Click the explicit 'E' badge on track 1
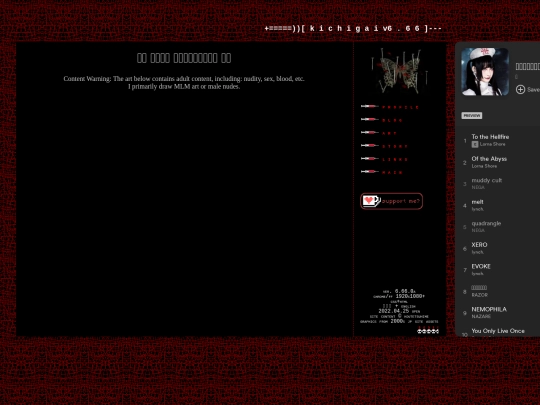This screenshot has height=405, width=540. tap(475, 144)
